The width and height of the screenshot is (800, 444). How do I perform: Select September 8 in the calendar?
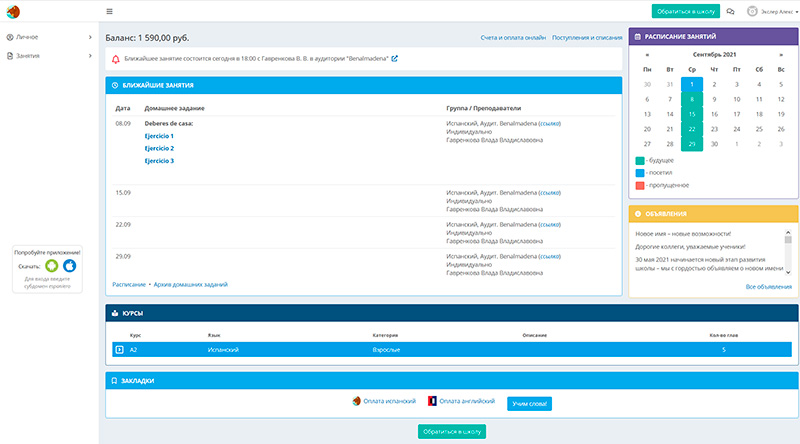[x=692, y=99]
